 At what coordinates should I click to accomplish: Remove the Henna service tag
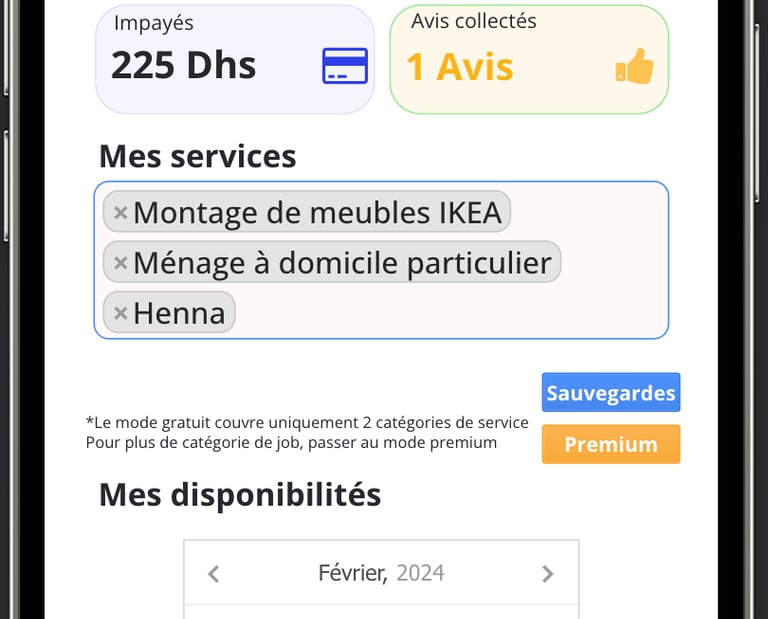tap(120, 313)
